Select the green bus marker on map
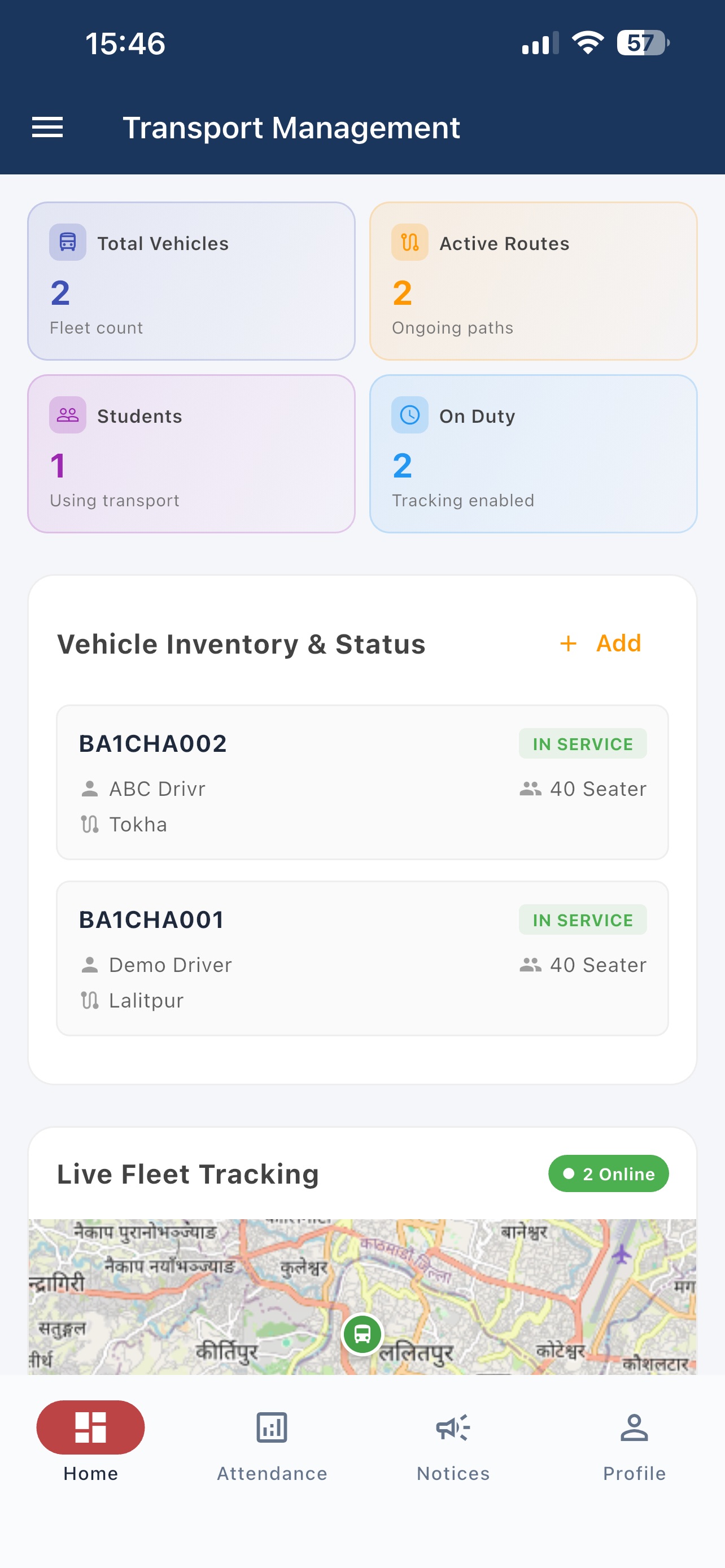The image size is (725, 1568). click(x=362, y=1334)
